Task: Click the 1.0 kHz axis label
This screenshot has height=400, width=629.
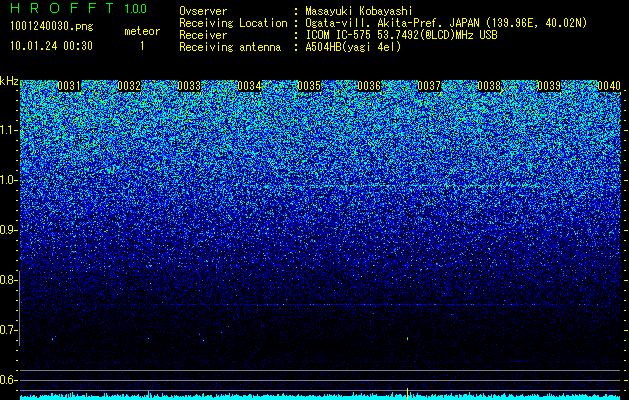Action: click(x=7, y=180)
